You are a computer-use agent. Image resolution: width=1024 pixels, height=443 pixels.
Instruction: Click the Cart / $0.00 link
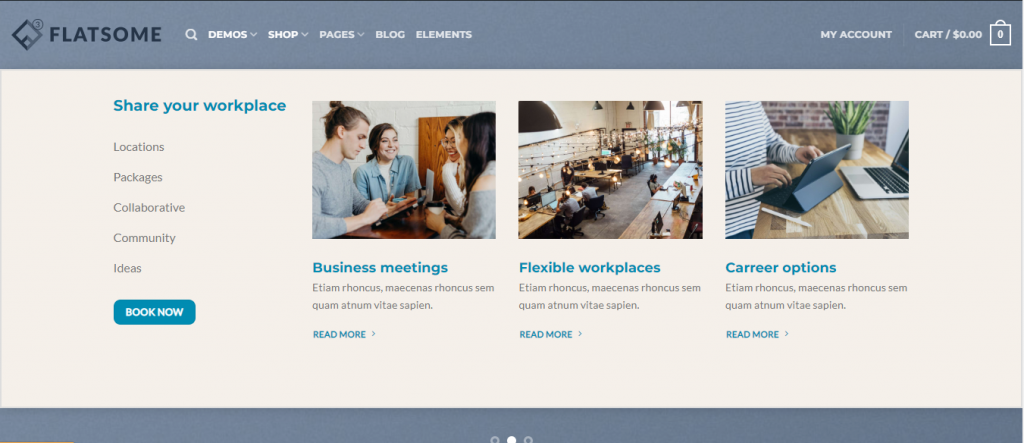948,35
